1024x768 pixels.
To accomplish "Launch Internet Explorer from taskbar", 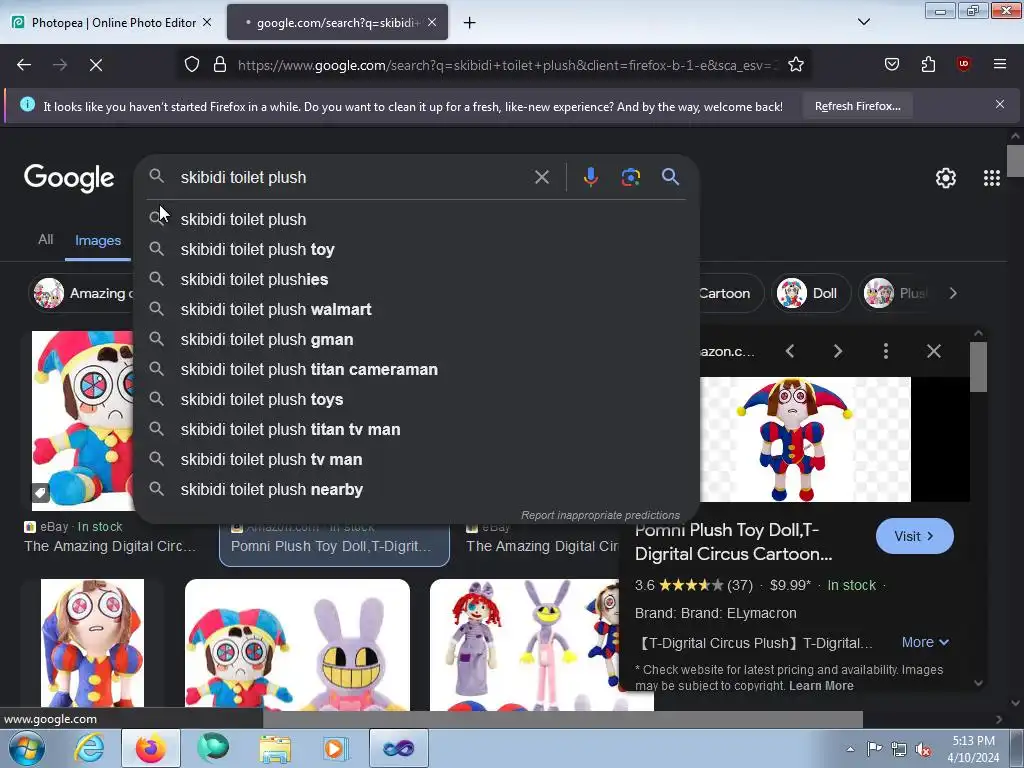I will point(88,748).
